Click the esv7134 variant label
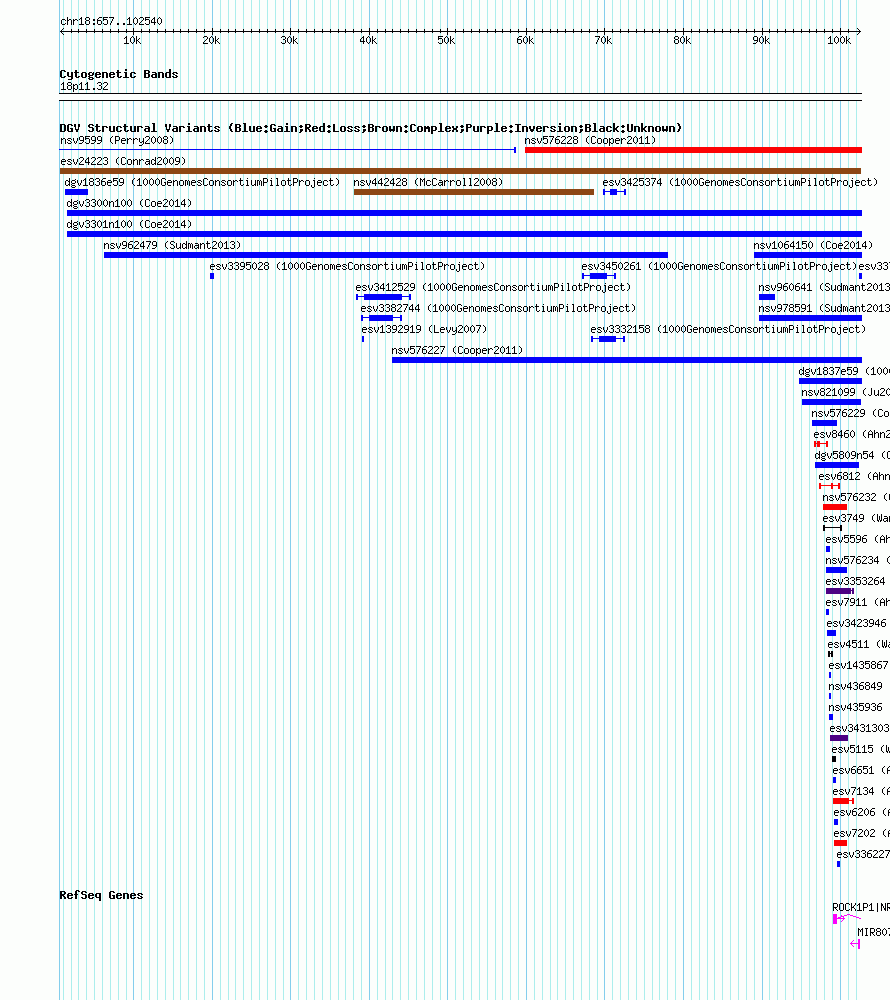The height and width of the screenshot is (1000, 890). click(861, 793)
